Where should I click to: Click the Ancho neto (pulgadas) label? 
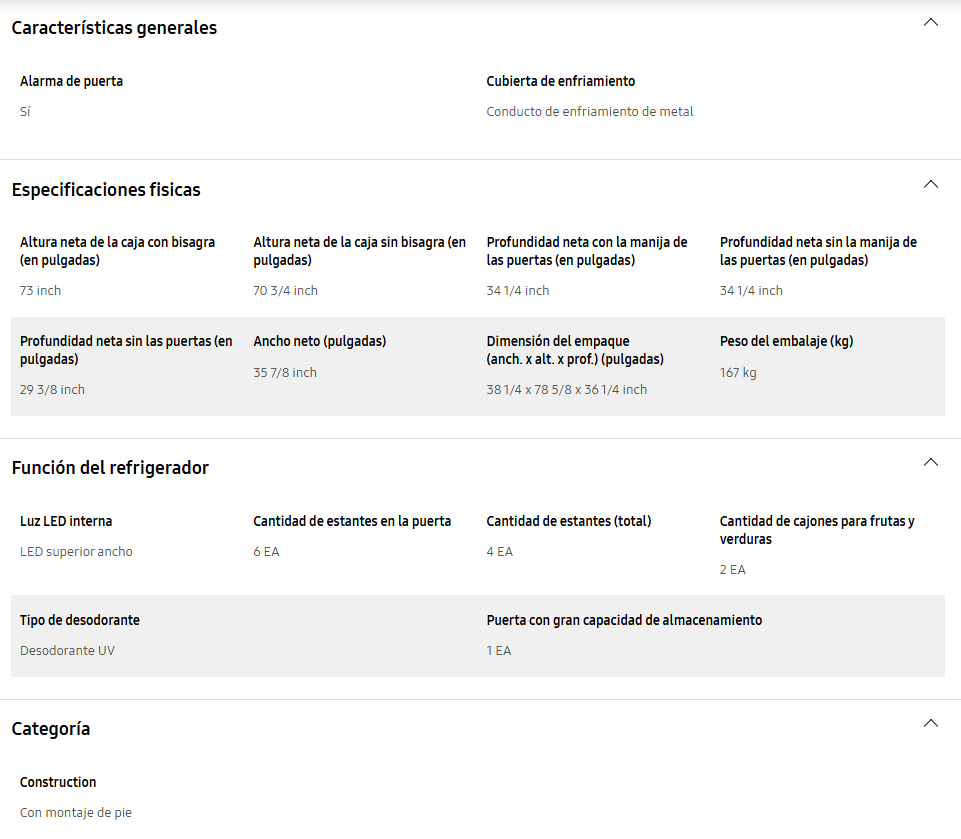[x=319, y=341]
